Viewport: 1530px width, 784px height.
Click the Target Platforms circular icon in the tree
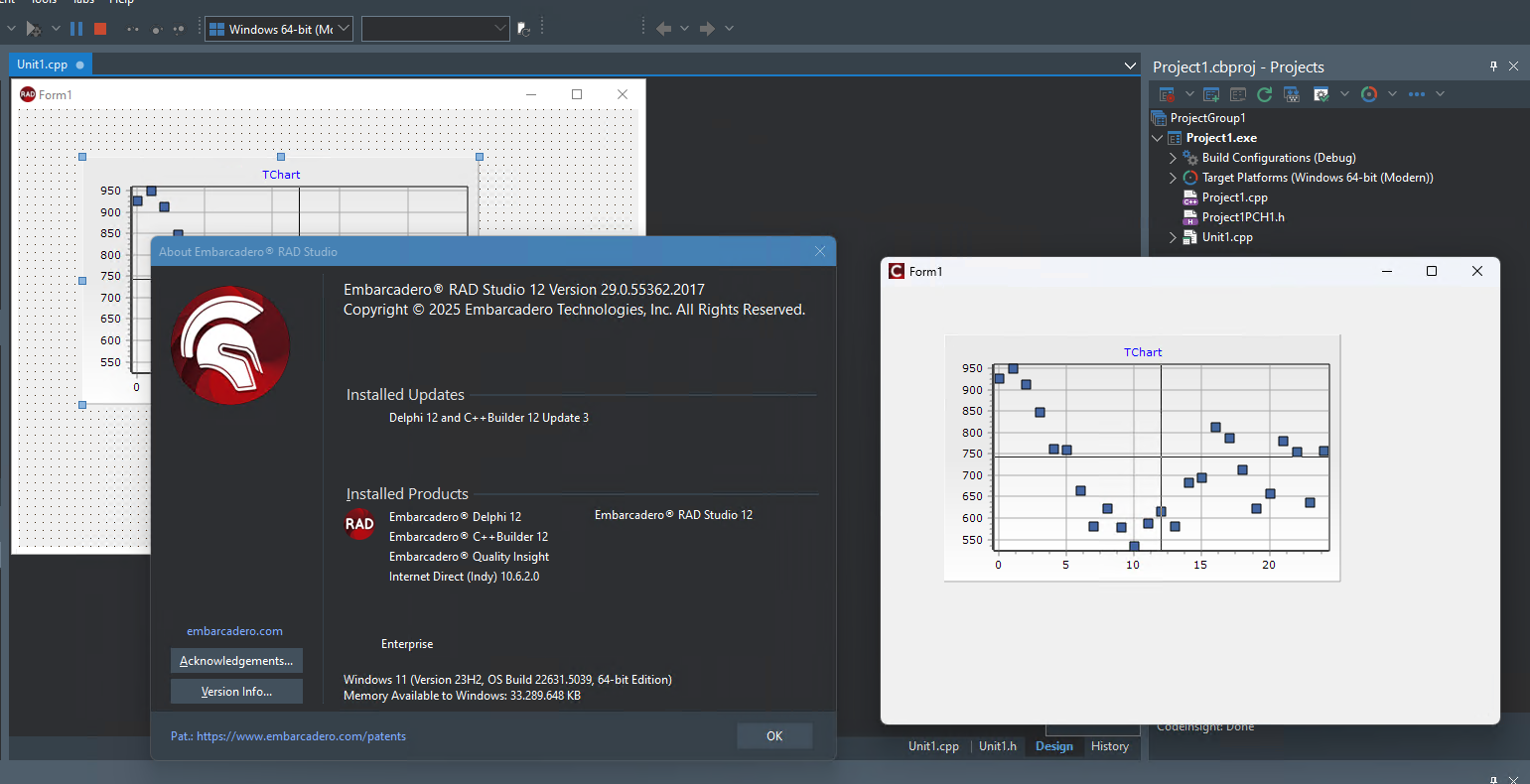coord(1189,178)
